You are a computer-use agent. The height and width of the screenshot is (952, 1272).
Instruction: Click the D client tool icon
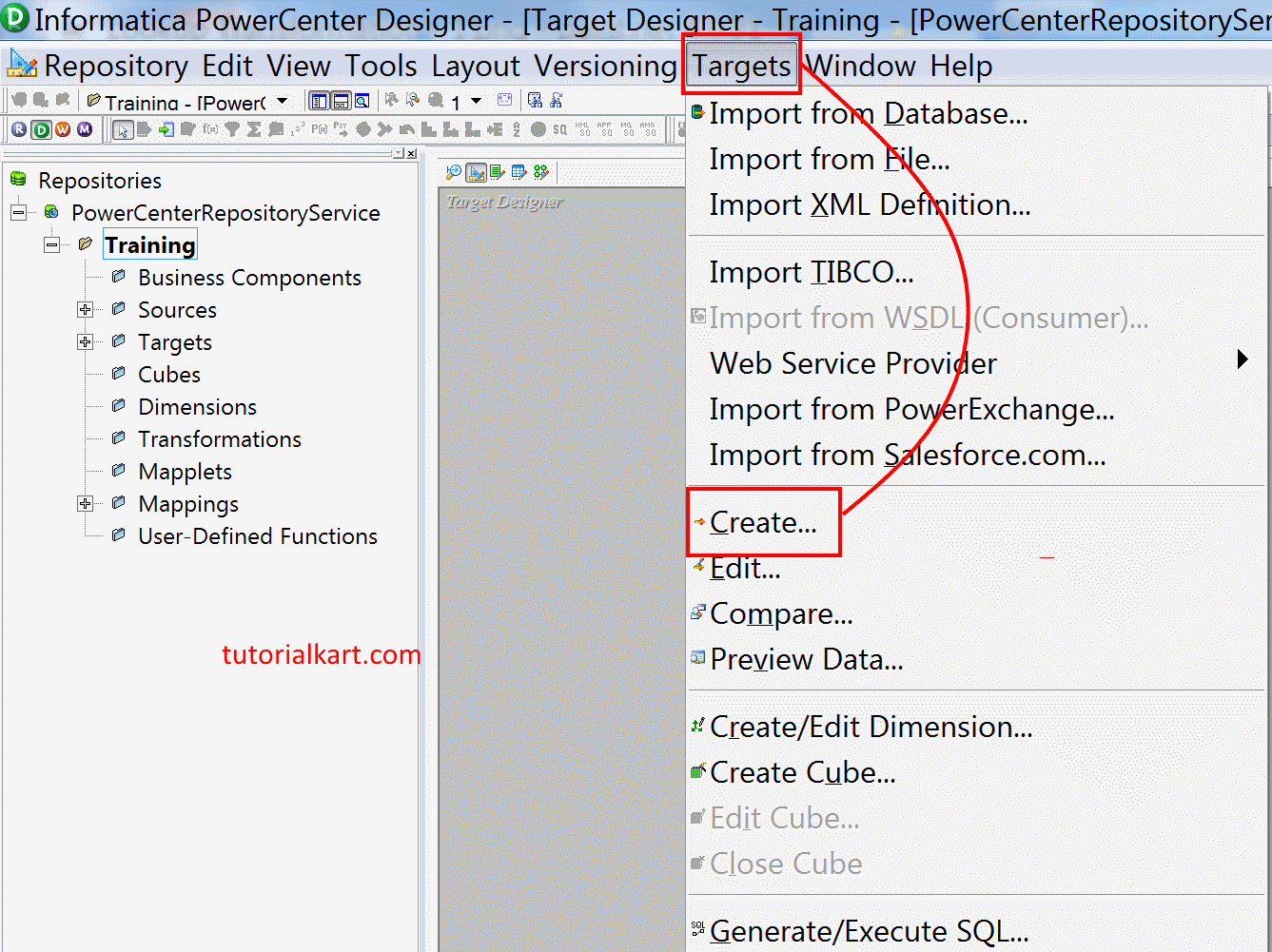pyautogui.click(x=40, y=129)
